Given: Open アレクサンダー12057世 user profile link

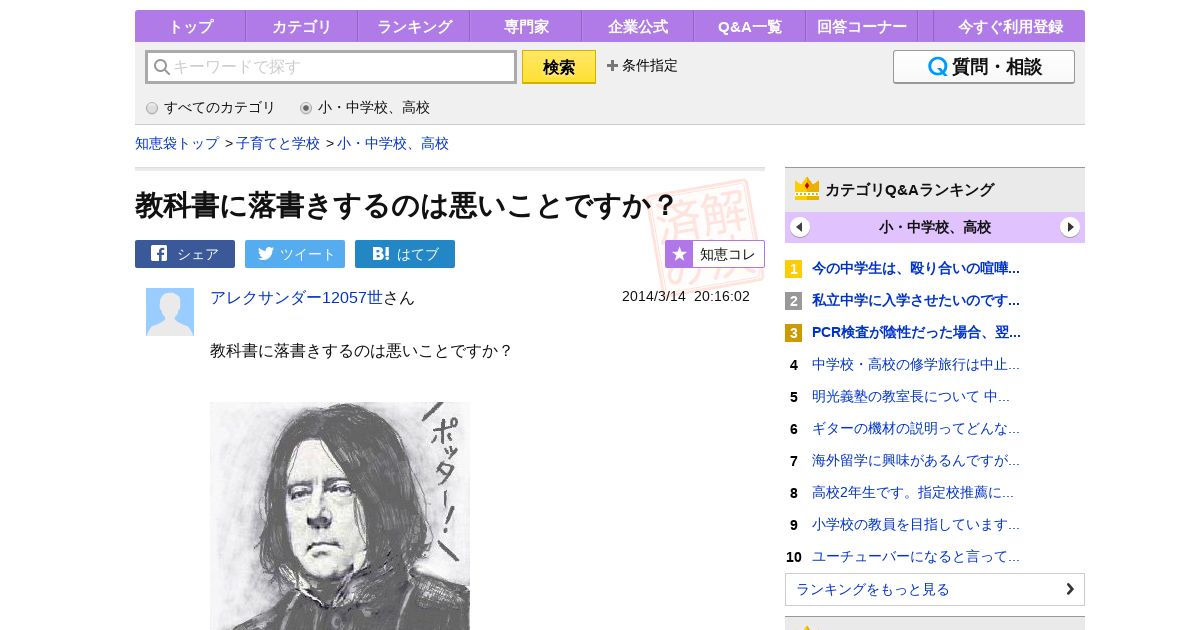Looking at the screenshot, I should pyautogui.click(x=296, y=297).
